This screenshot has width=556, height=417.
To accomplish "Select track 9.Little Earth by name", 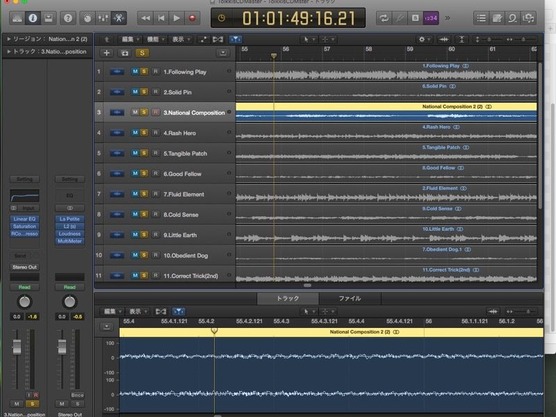I will point(180,235).
